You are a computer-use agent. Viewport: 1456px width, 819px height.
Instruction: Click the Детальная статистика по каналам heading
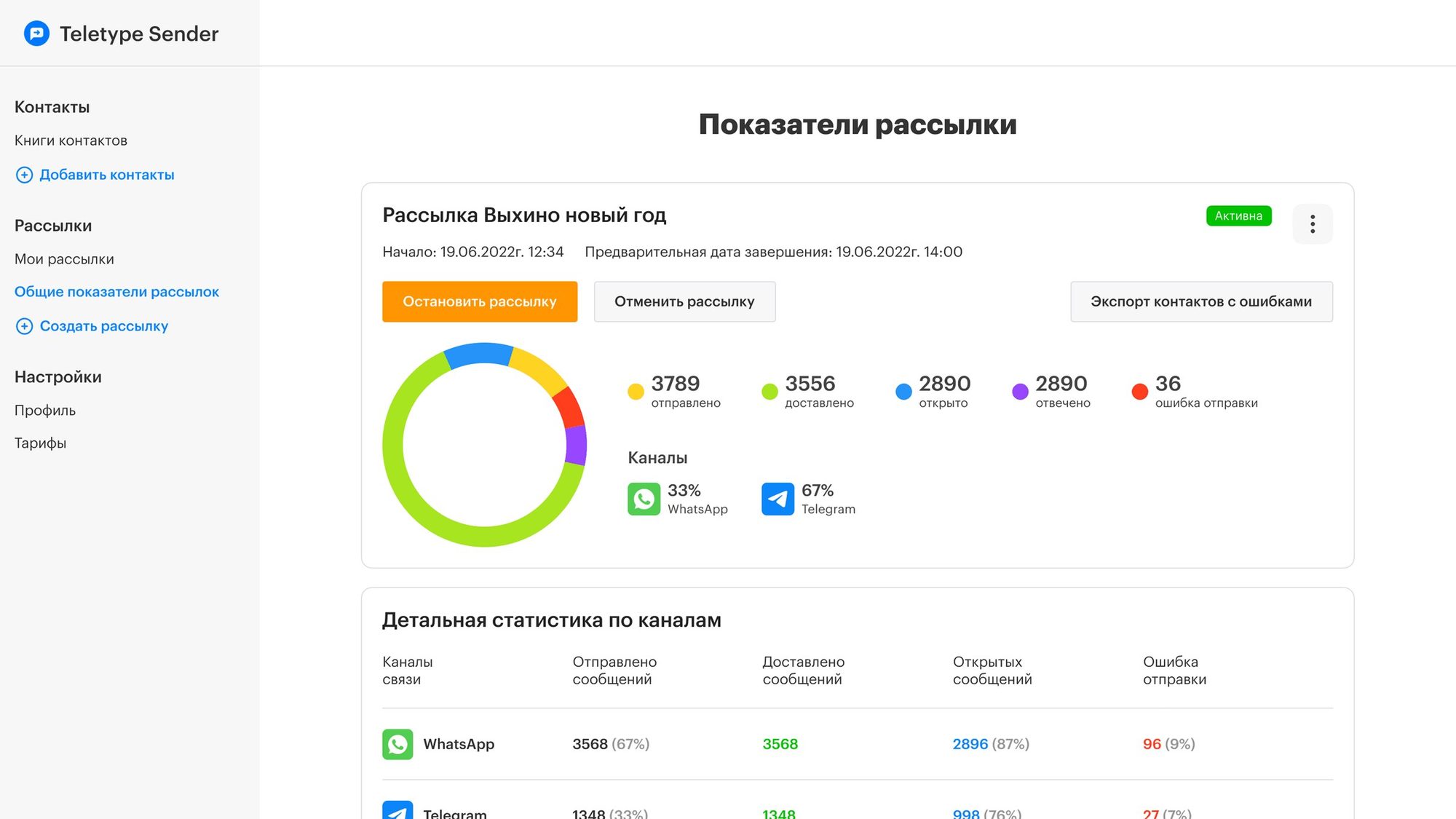552,620
